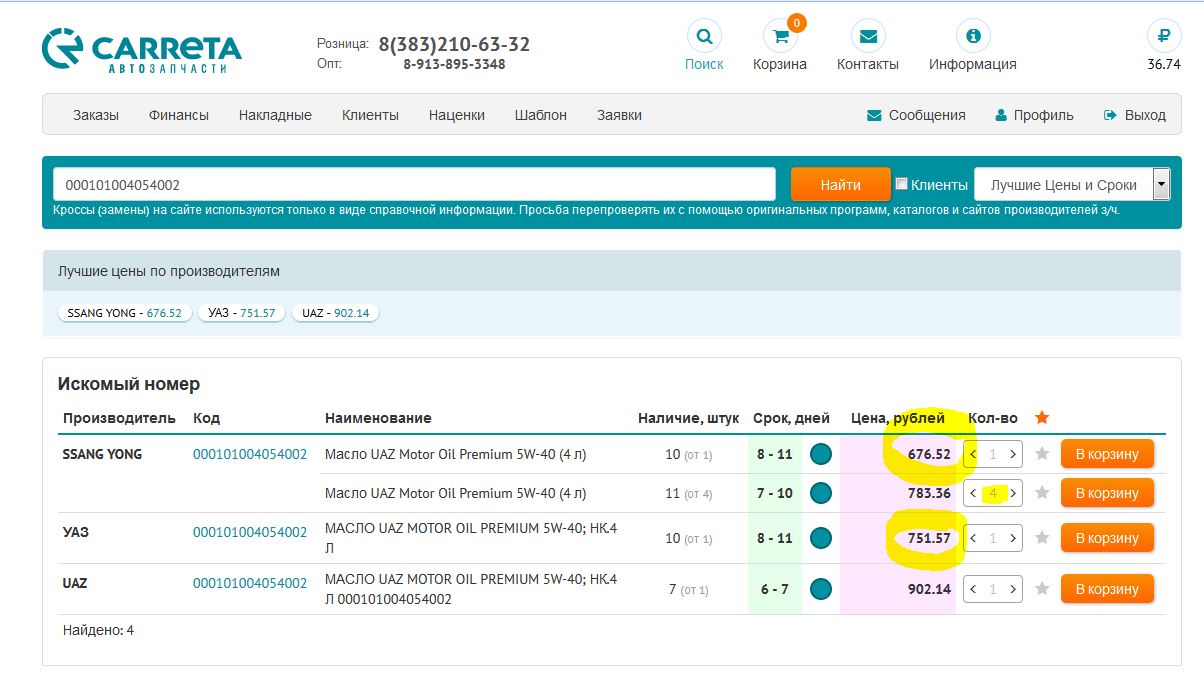Click teal info circle in 676.52 row
The image size is (1204, 689).
(820, 454)
